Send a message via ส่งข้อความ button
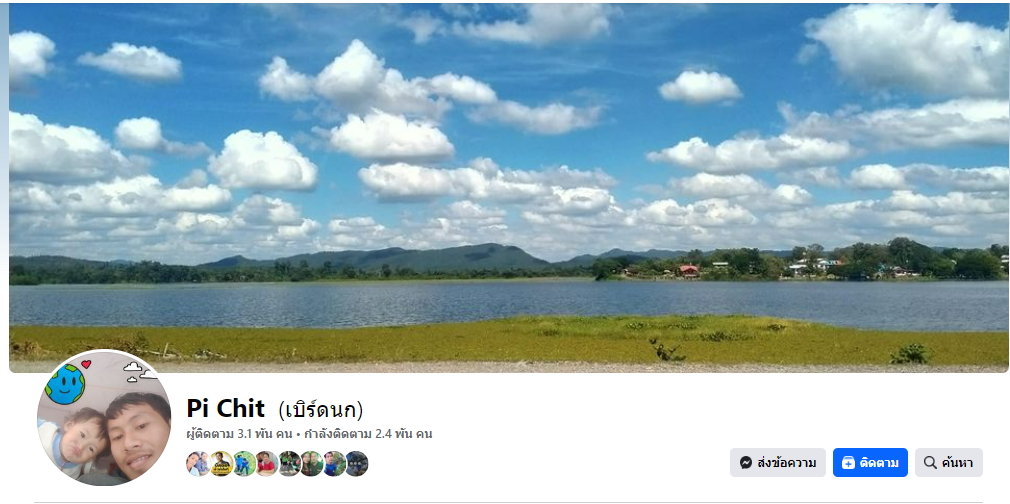This screenshot has width=1010, height=504. 777,463
